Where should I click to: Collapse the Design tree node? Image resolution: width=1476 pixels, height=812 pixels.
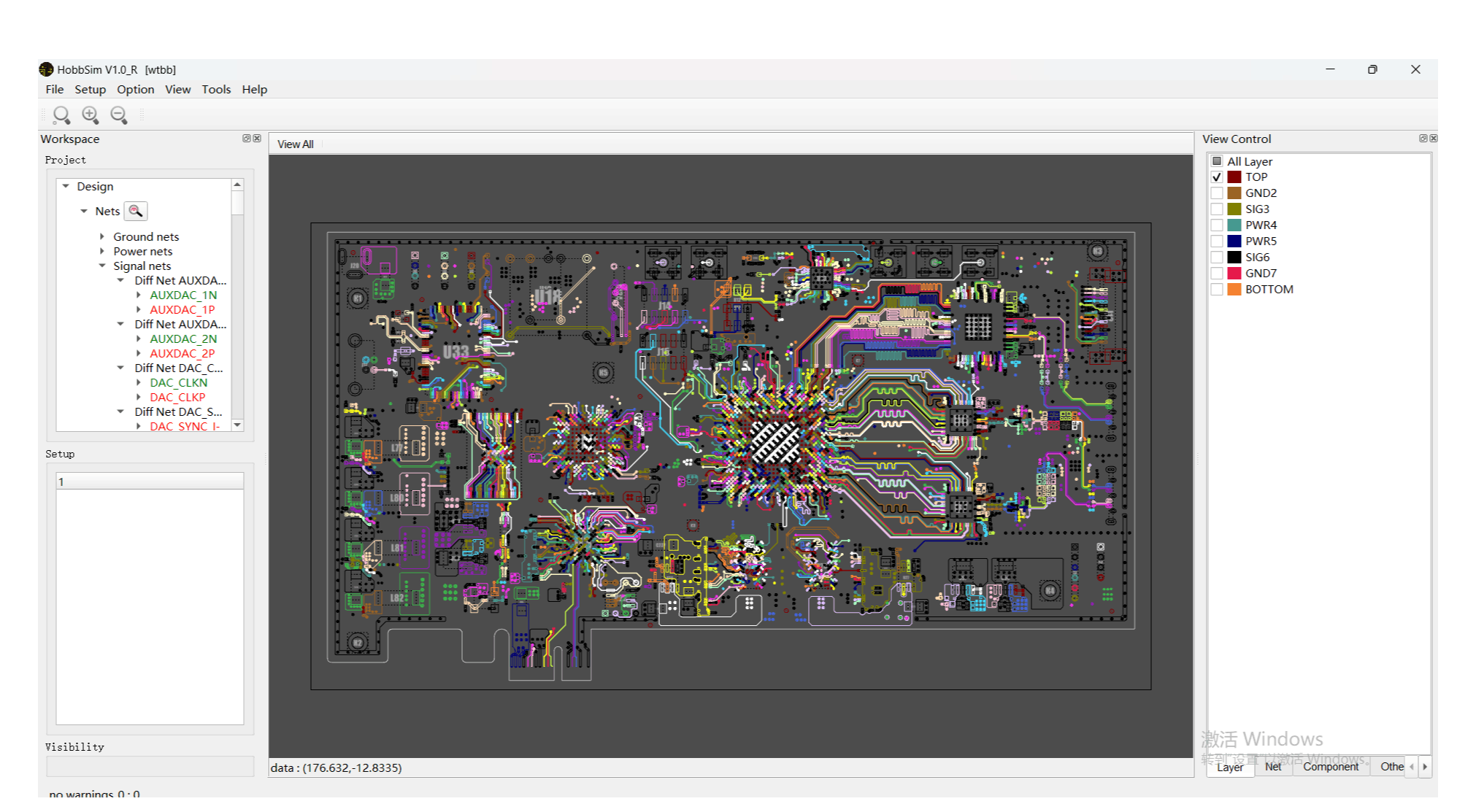(x=66, y=186)
